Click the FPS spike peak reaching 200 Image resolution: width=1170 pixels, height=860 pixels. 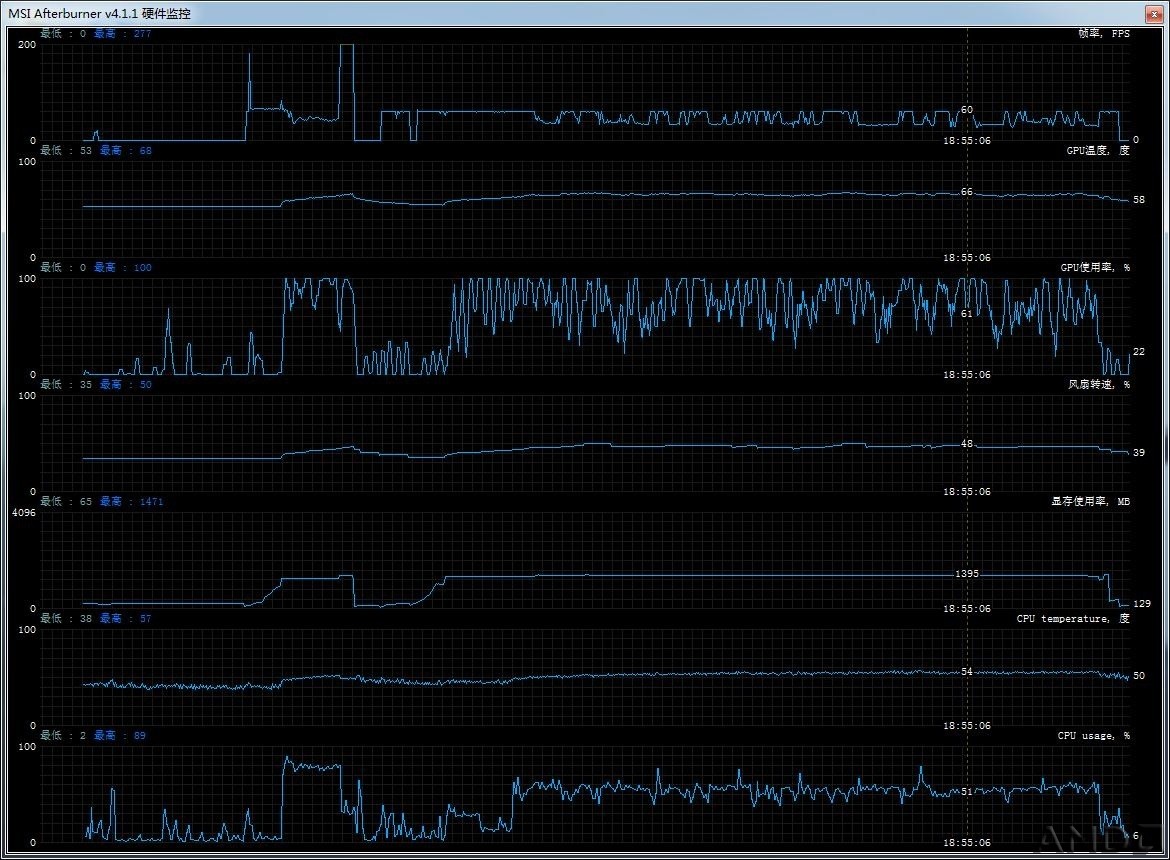point(346,45)
